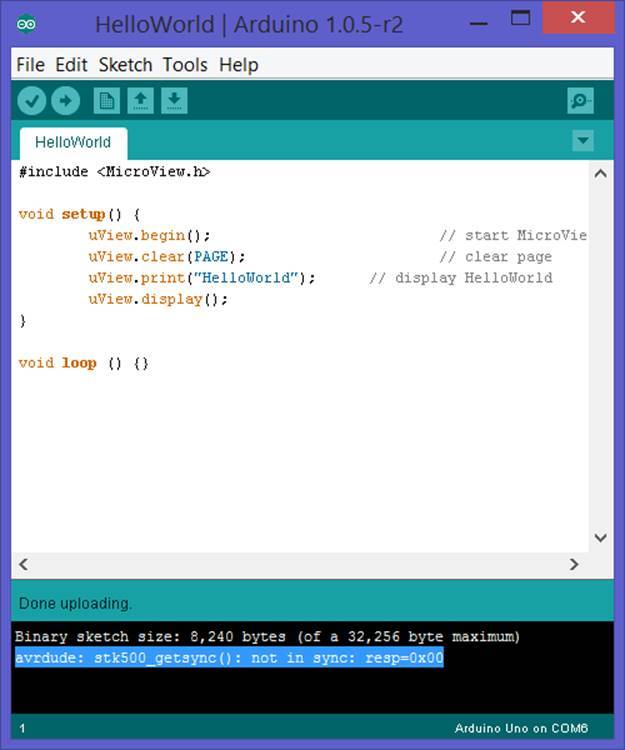The height and width of the screenshot is (750, 625).
Task: Close the Arduino window
Action: (578, 17)
